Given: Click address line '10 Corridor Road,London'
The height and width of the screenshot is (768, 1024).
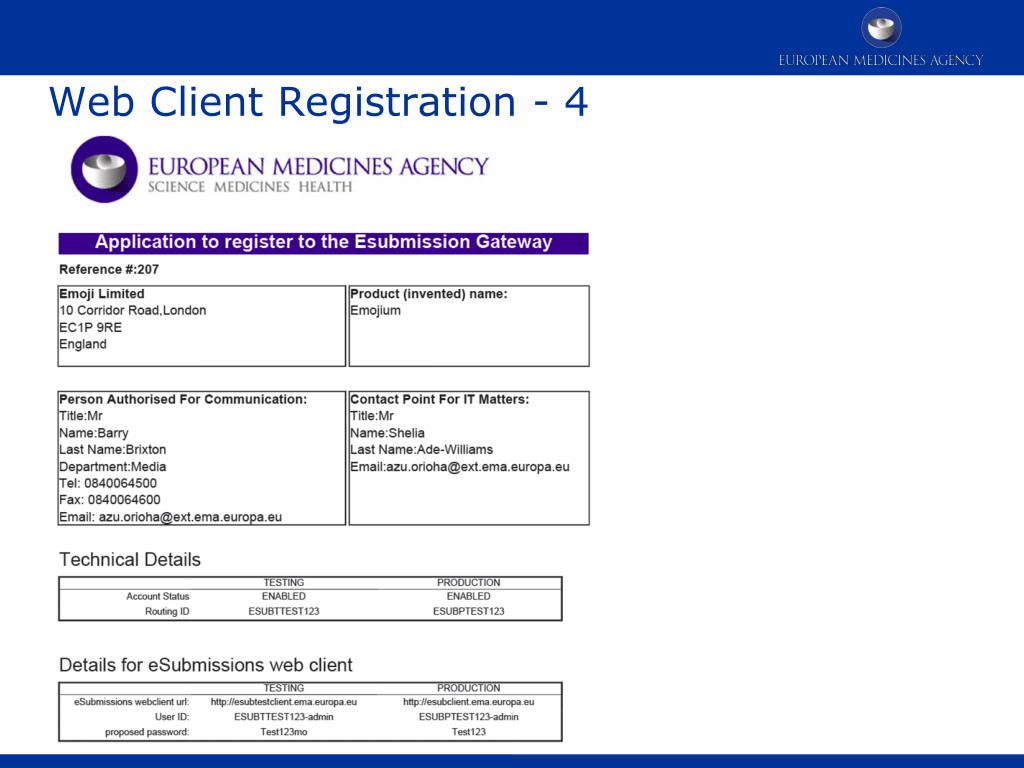Looking at the screenshot, I should click(x=133, y=310).
